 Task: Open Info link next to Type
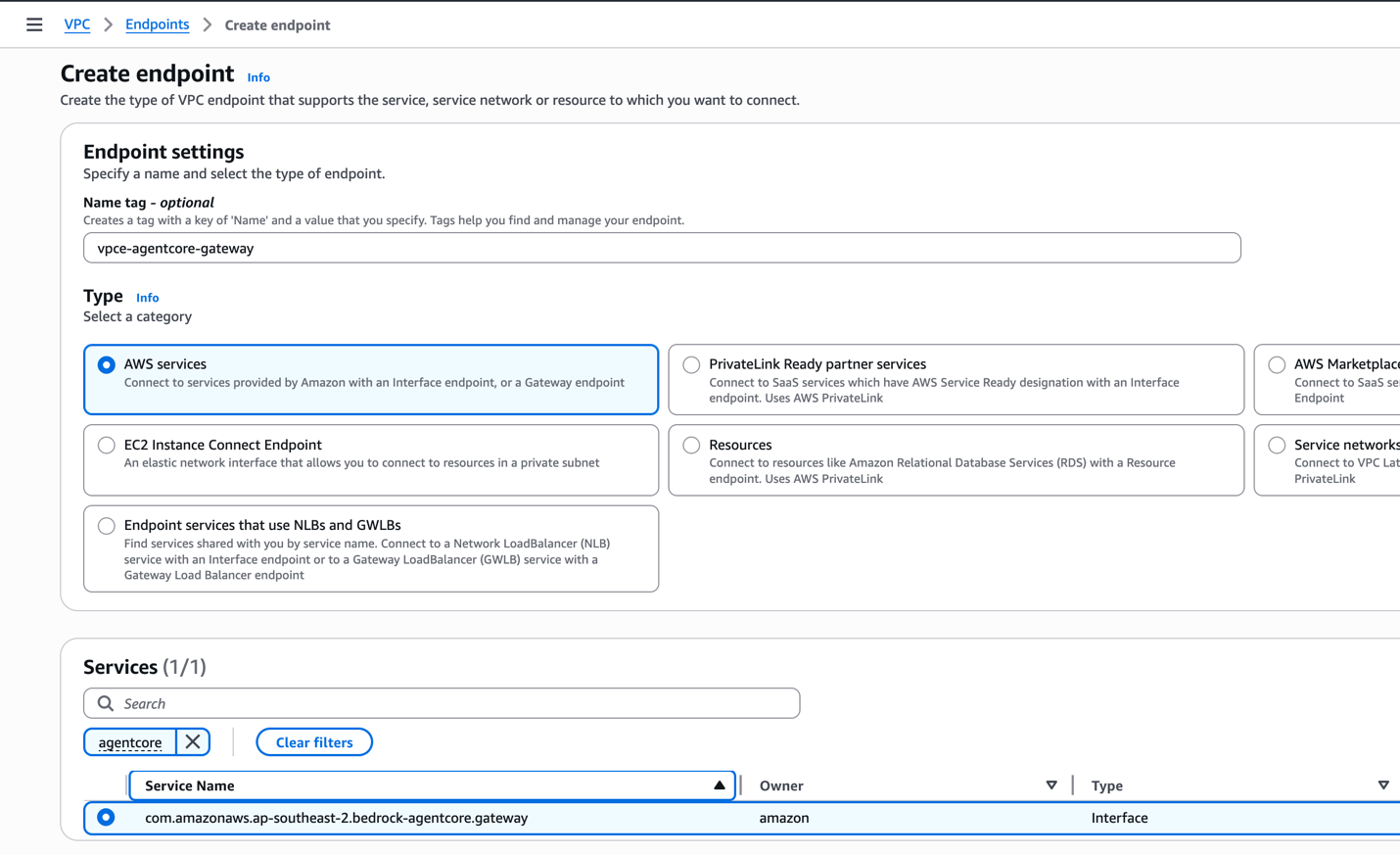coord(147,298)
